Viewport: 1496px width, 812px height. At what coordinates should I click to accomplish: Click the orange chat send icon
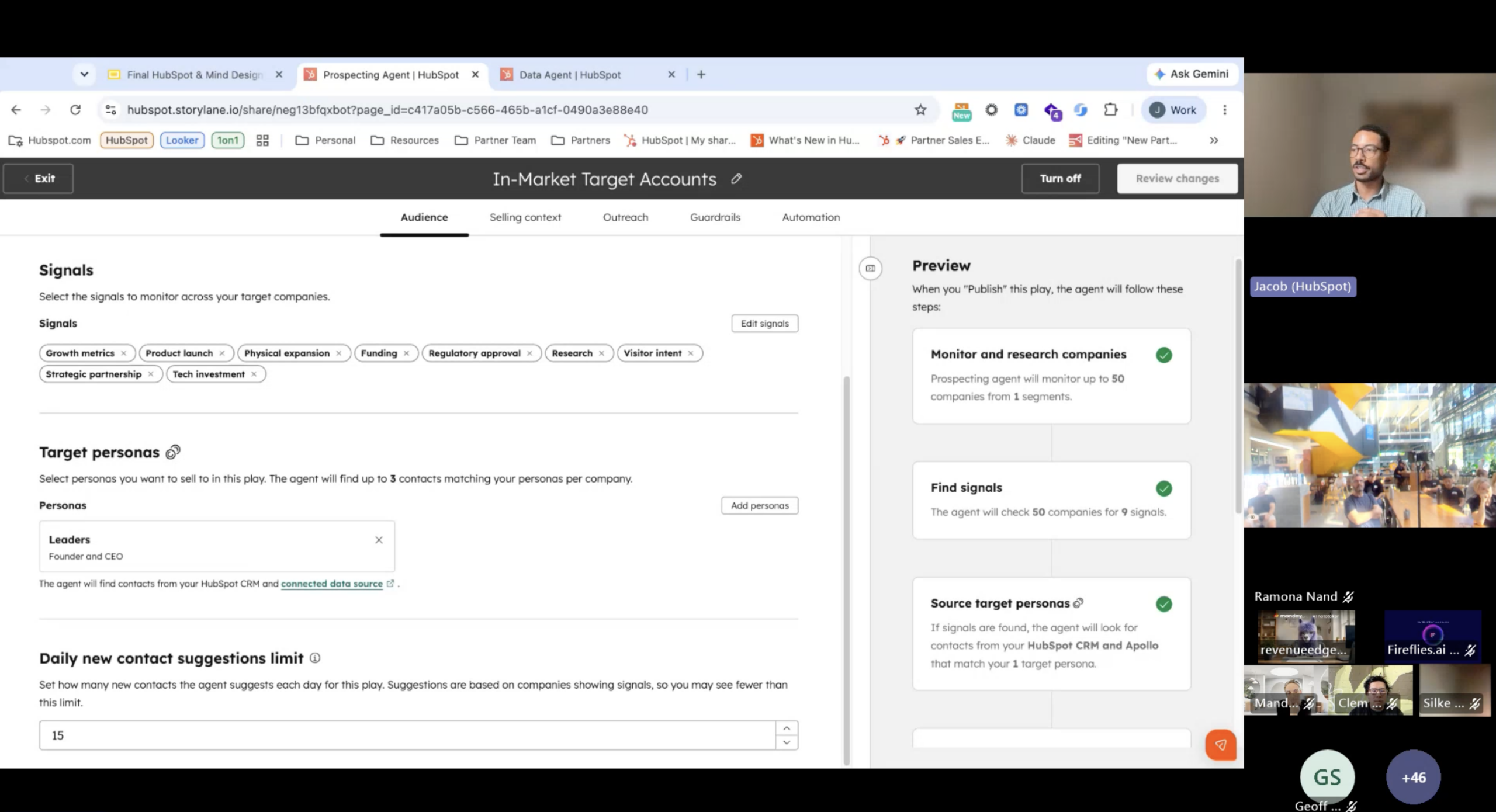tap(1220, 744)
